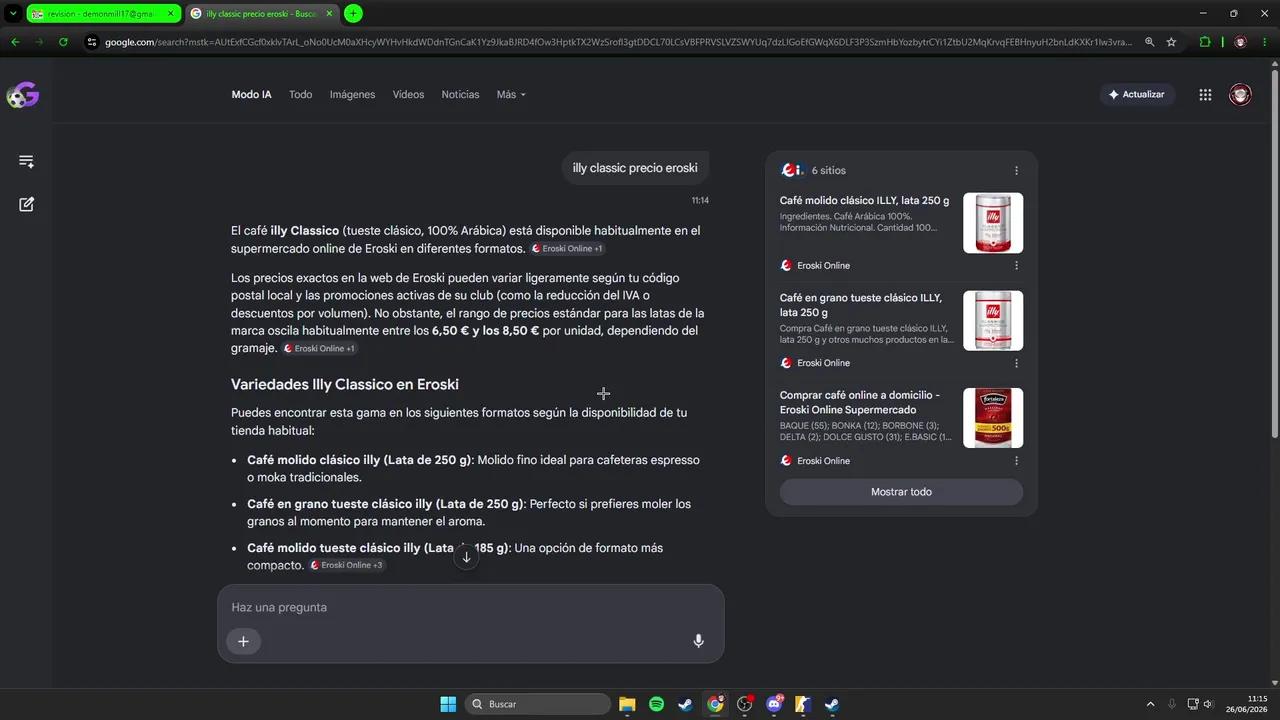Open 'Café en grano tueste clásico ILLY' link
Image resolution: width=1280 pixels, height=720 pixels.
(x=861, y=305)
